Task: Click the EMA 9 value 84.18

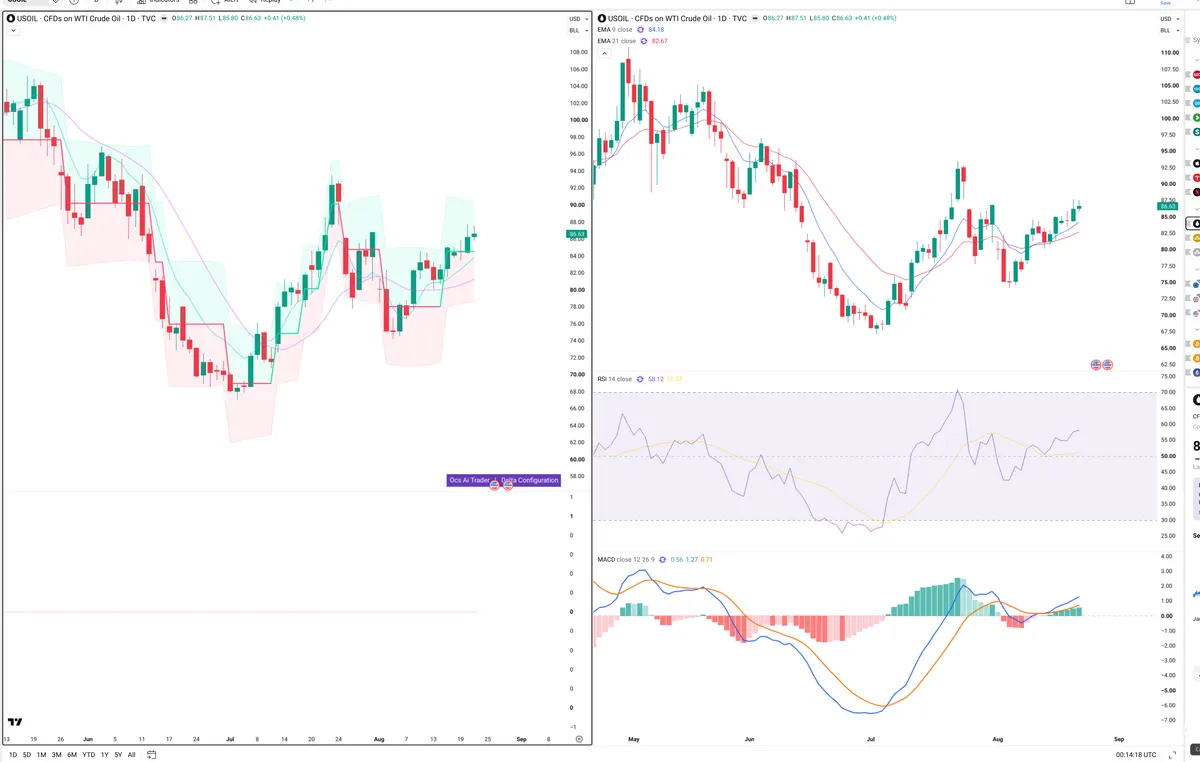Action: (657, 30)
